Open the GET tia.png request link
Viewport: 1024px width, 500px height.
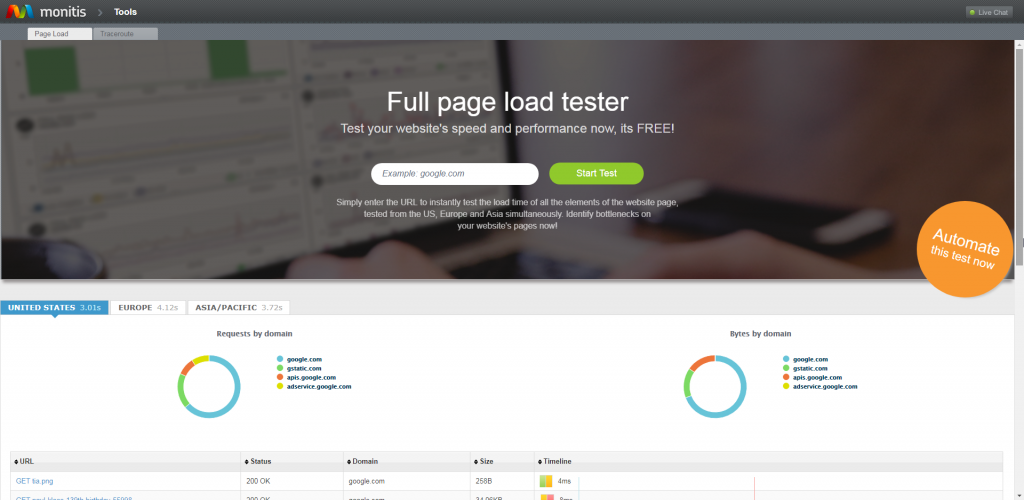[34, 481]
